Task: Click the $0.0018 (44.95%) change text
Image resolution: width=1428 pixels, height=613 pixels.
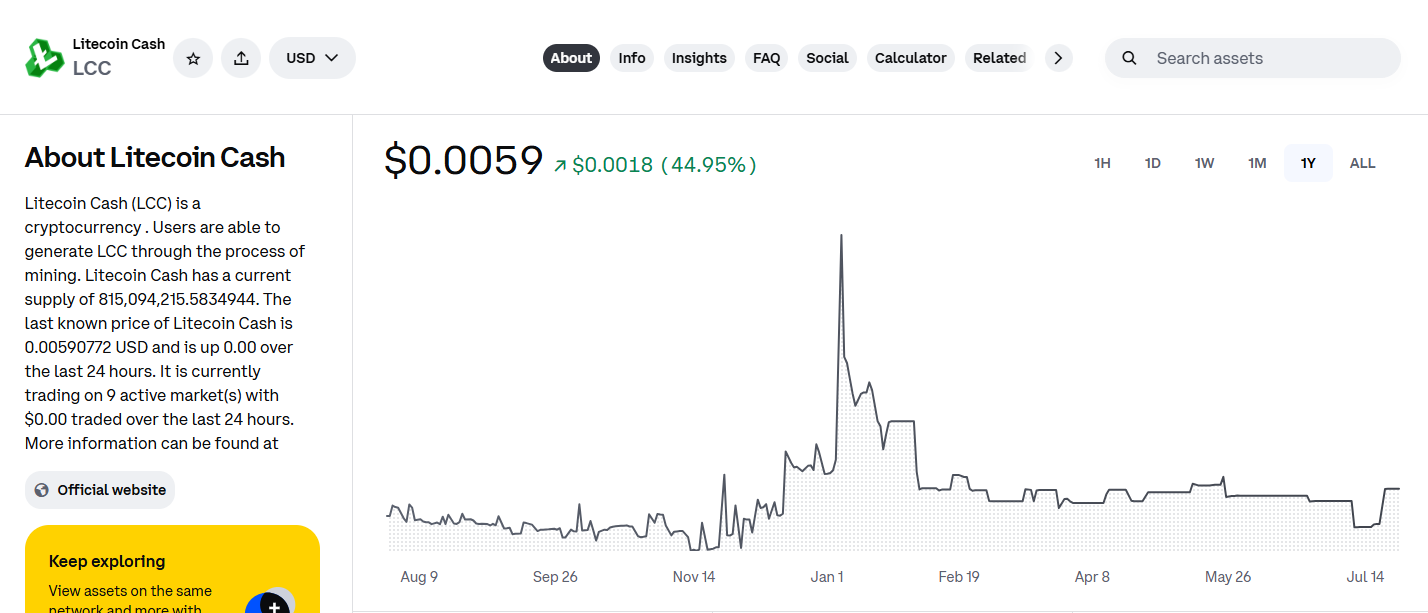Action: tap(664, 165)
